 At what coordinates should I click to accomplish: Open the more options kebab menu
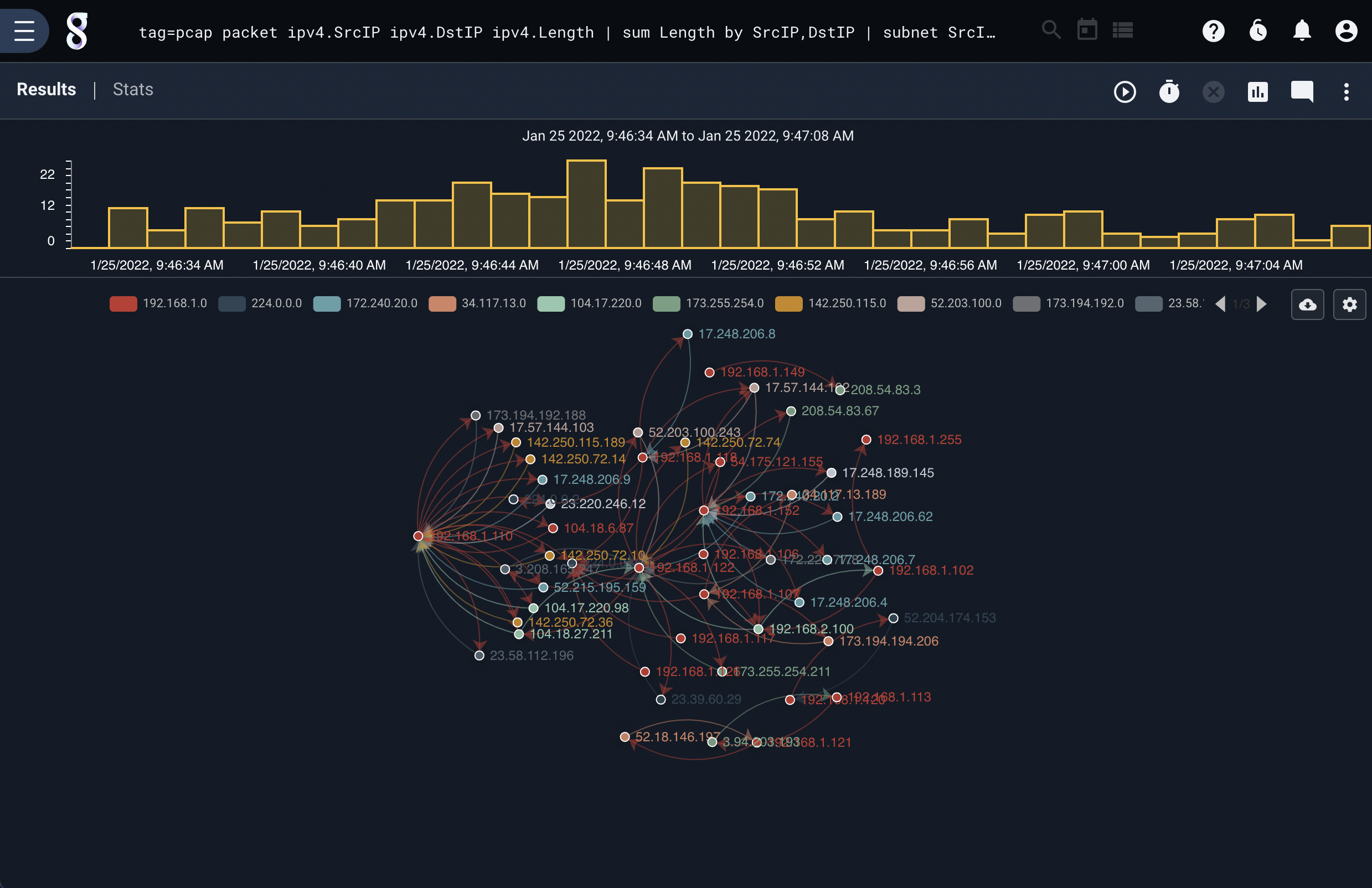click(1346, 92)
